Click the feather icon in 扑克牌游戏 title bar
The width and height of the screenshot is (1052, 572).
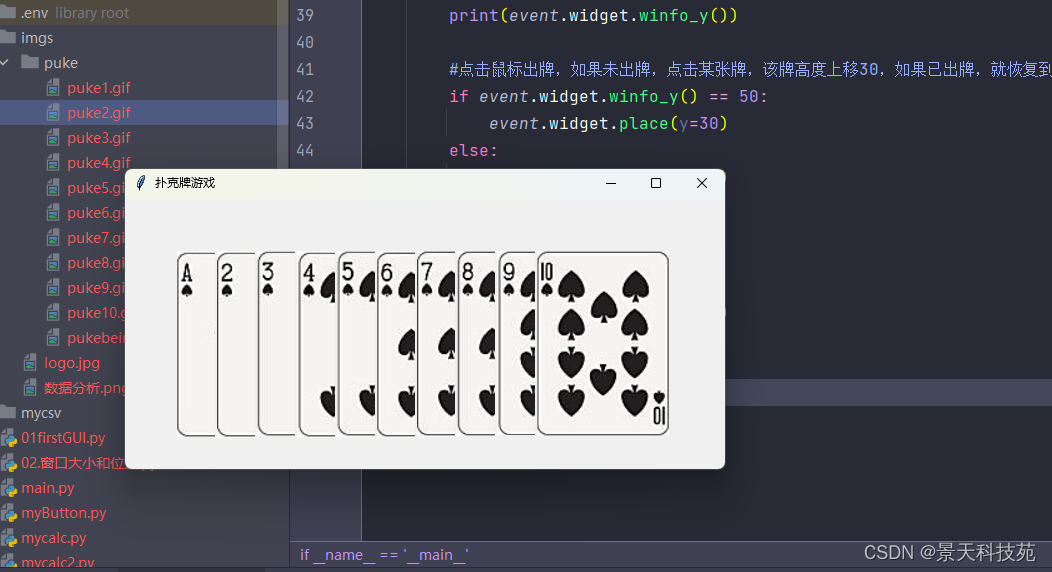[141, 183]
